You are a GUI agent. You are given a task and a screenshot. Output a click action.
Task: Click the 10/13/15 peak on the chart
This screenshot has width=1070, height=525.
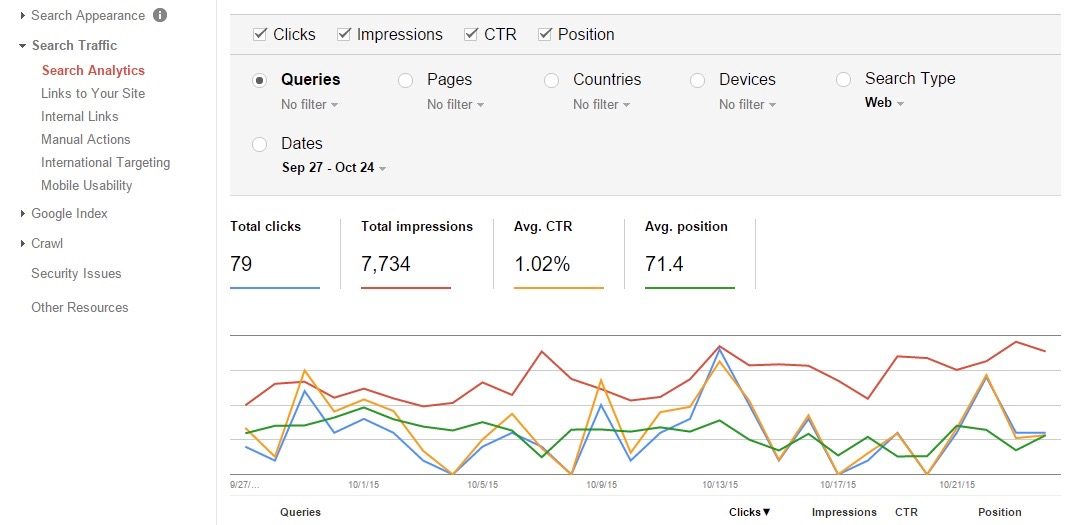720,347
